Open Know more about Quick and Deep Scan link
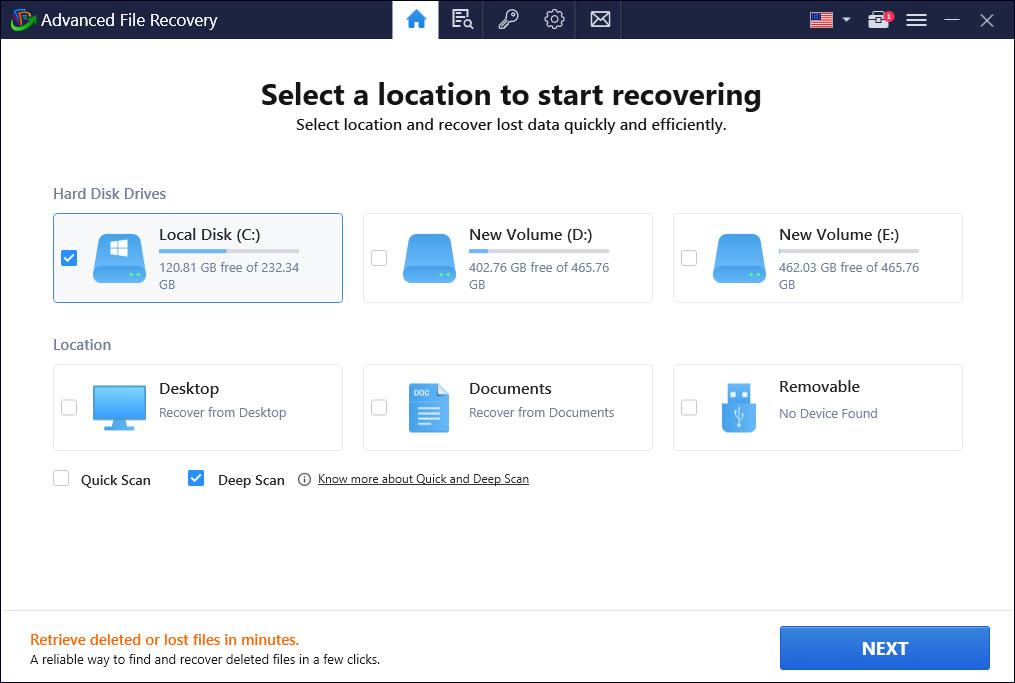The width and height of the screenshot is (1015, 683). tap(423, 479)
